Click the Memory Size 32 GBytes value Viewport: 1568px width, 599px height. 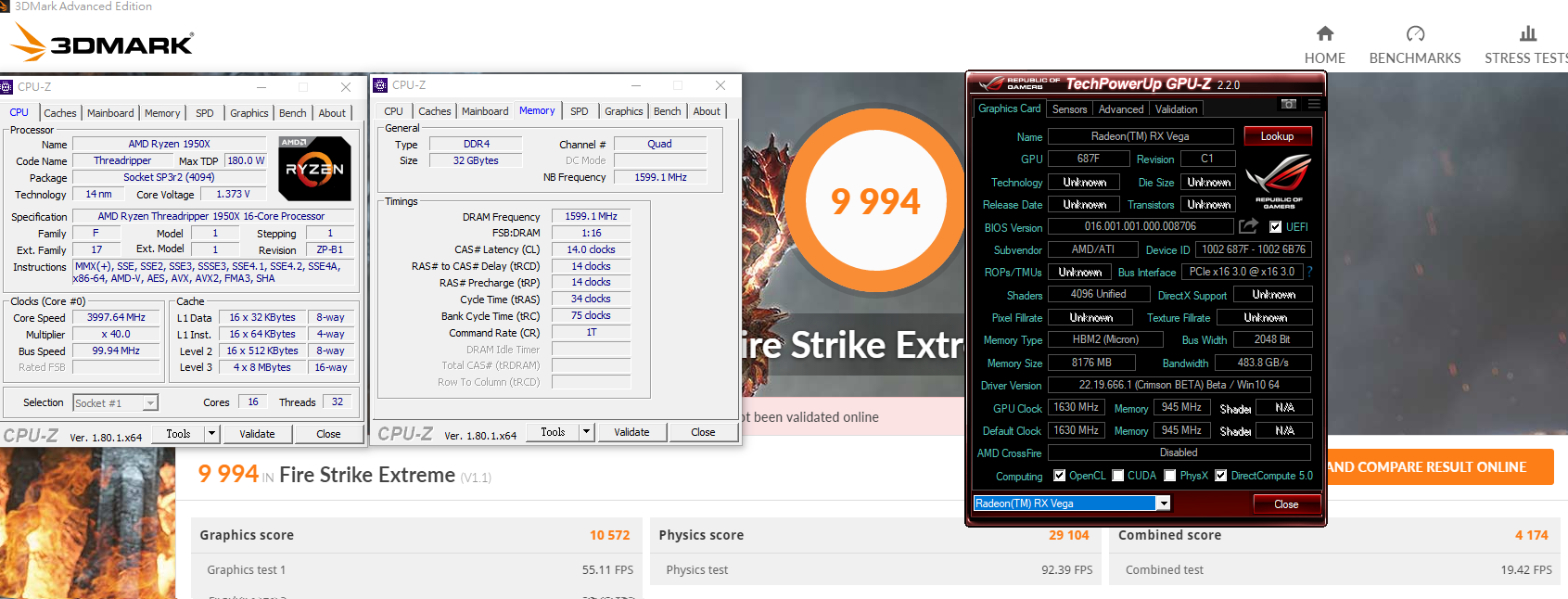(x=476, y=160)
